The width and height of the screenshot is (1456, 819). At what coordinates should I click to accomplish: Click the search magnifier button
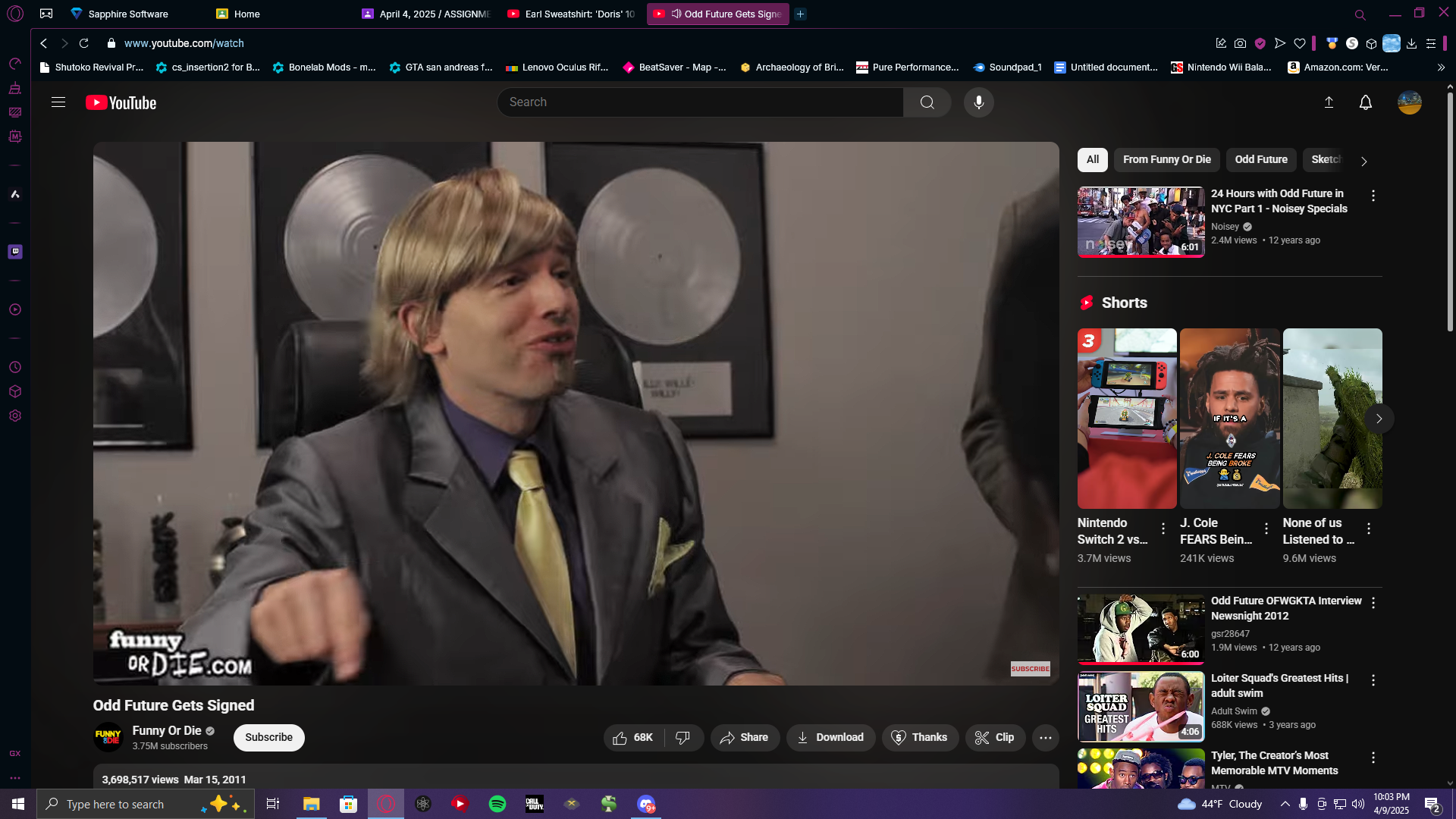[x=927, y=102]
